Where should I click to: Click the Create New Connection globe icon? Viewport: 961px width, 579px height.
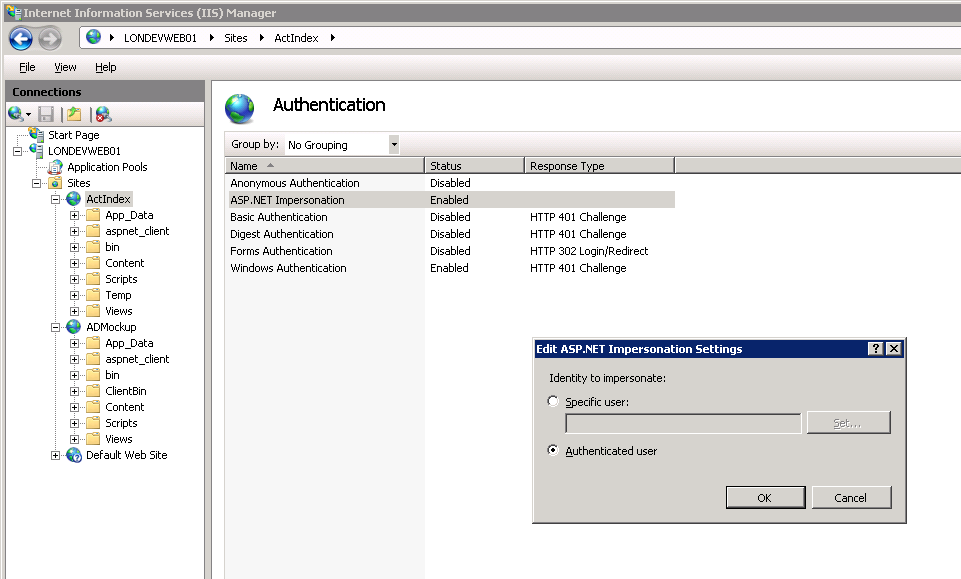coord(16,114)
